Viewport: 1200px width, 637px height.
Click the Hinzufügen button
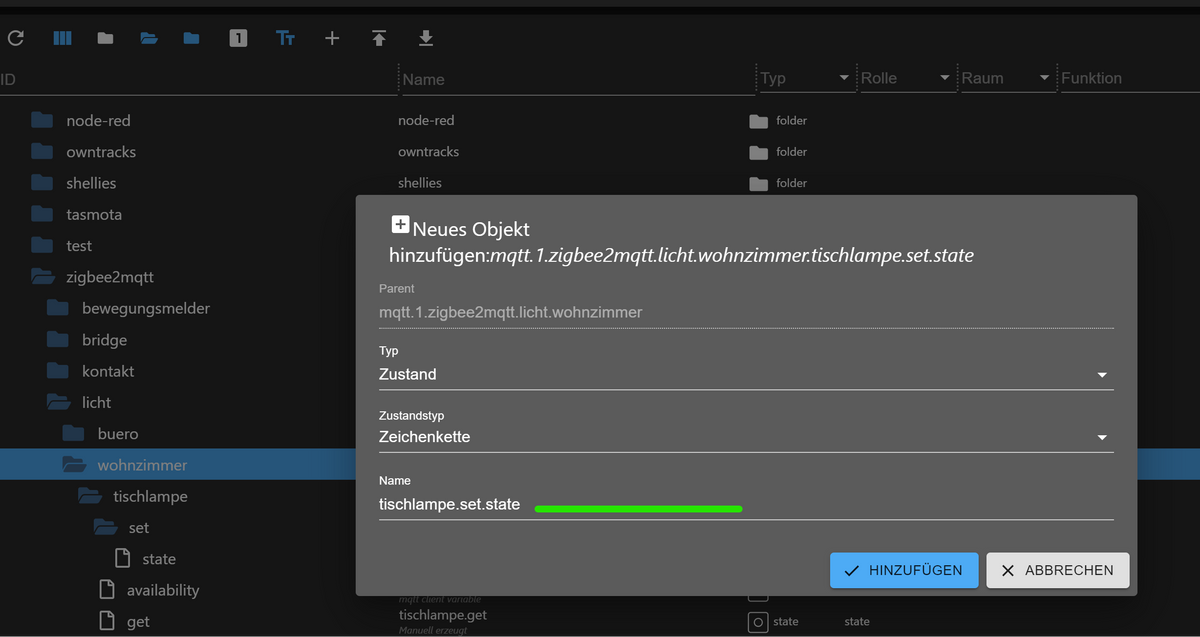tap(904, 570)
